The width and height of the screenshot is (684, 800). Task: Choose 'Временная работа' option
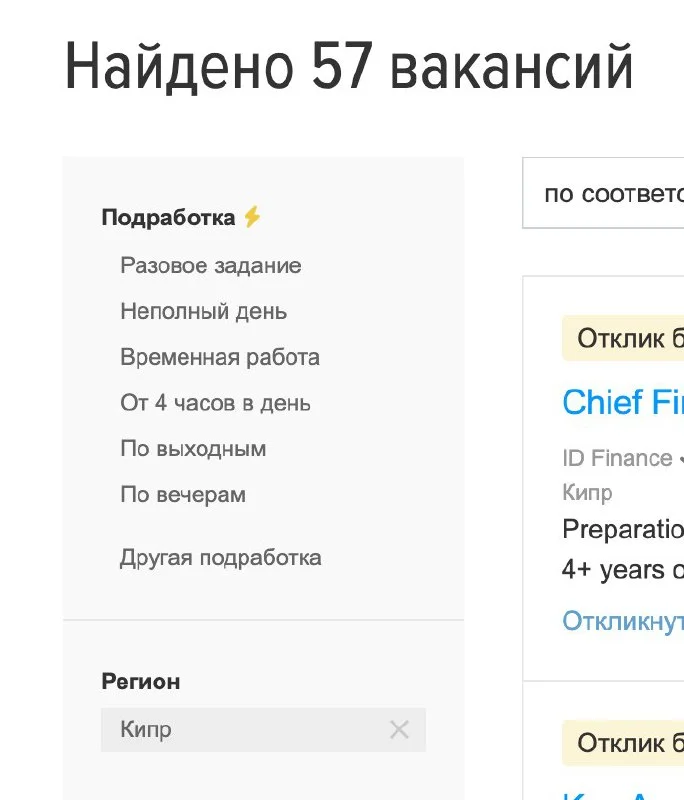point(220,357)
